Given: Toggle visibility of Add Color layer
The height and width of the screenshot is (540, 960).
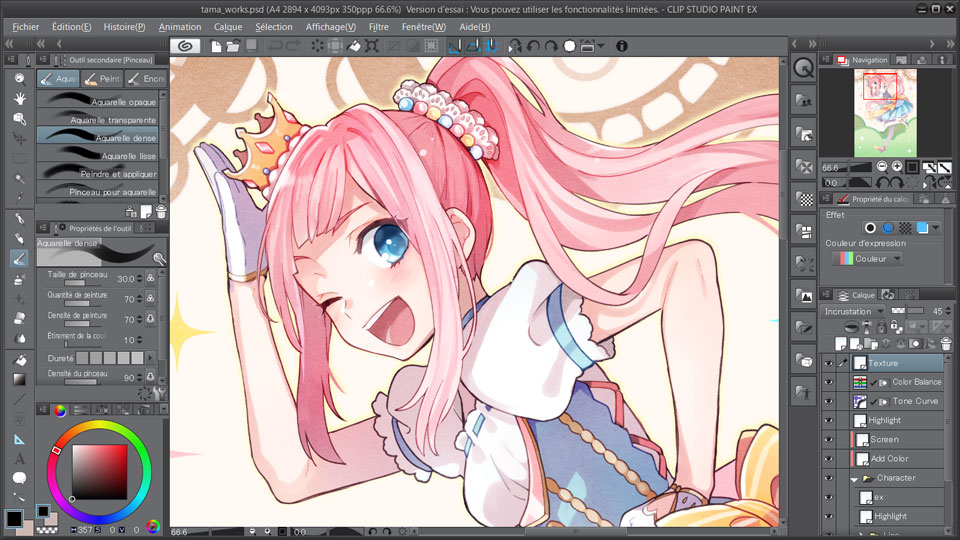Looking at the screenshot, I should pyautogui.click(x=828, y=458).
